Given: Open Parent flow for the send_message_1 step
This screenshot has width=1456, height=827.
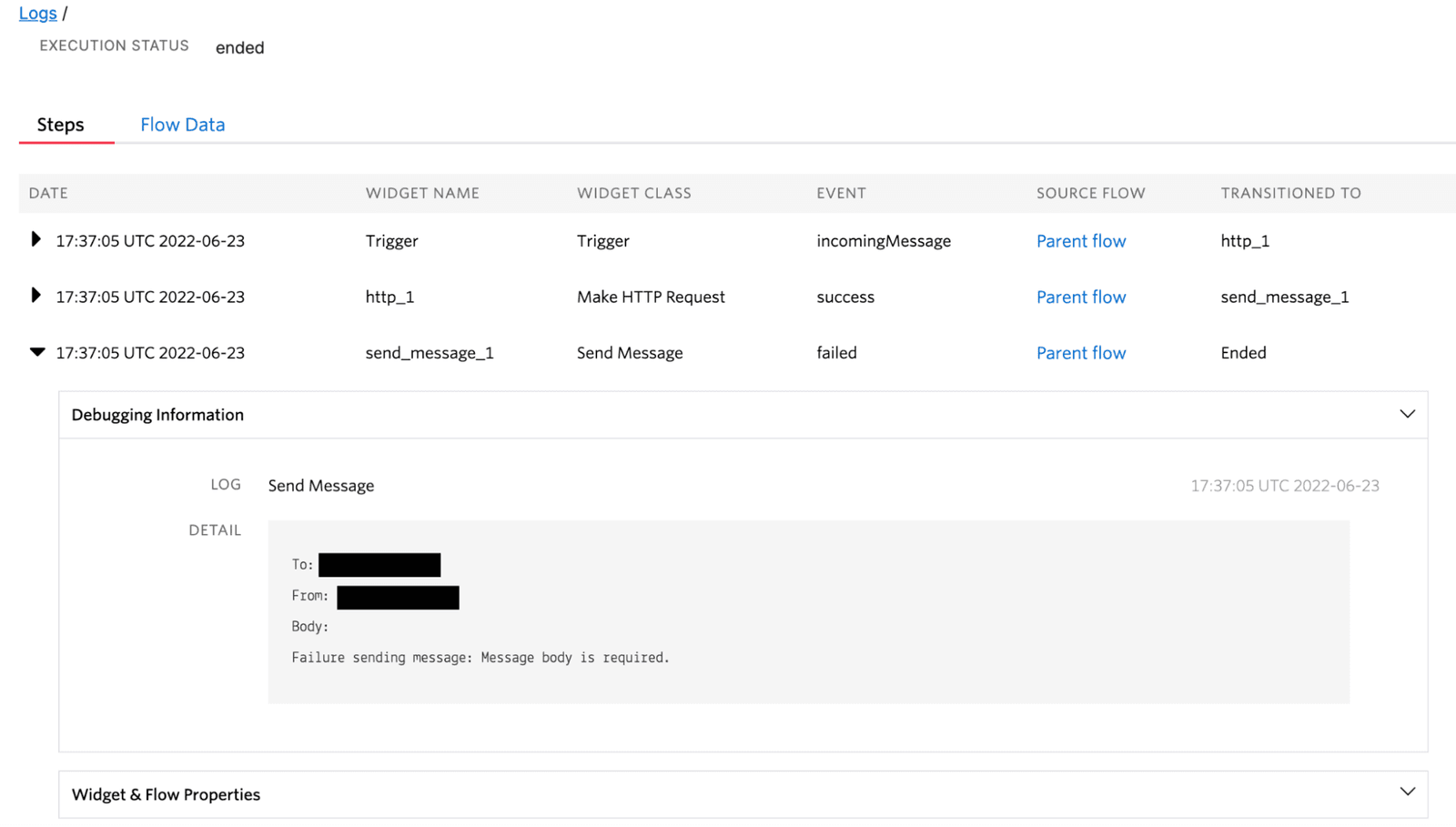Looking at the screenshot, I should (x=1080, y=352).
